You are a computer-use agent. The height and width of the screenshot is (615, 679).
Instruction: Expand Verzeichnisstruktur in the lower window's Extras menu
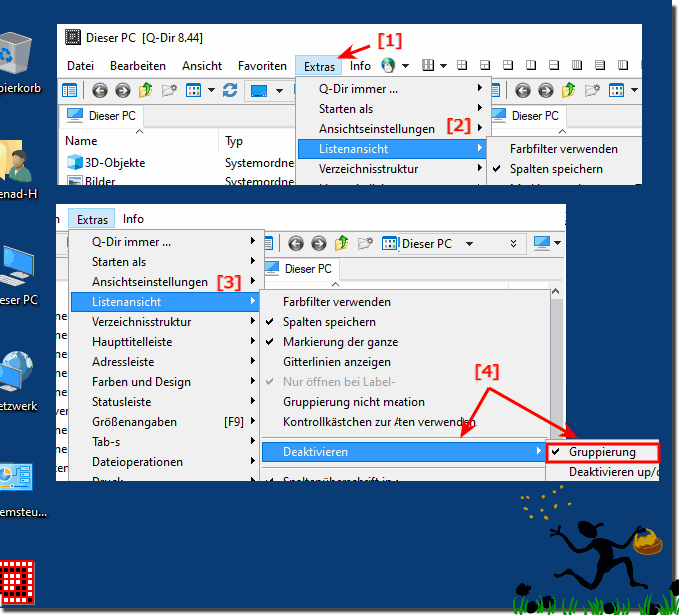tap(165, 322)
